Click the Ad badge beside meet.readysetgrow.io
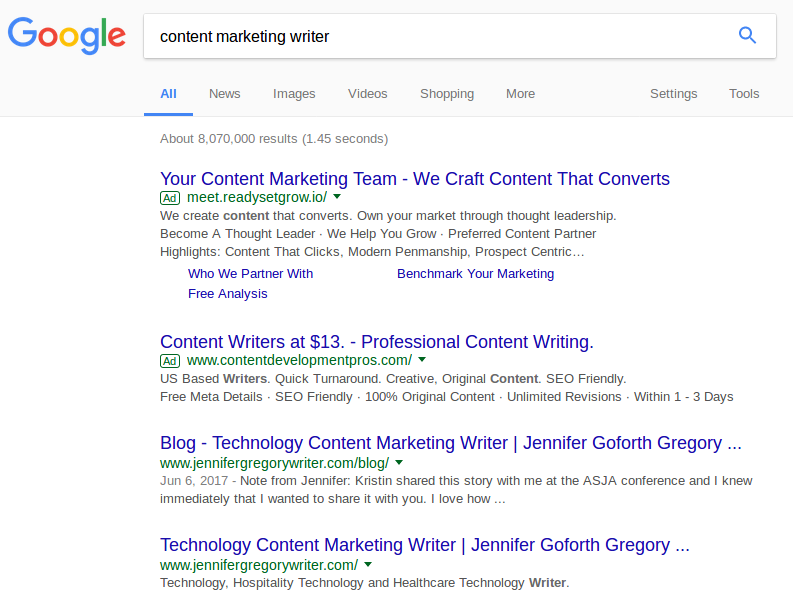 tap(170, 198)
